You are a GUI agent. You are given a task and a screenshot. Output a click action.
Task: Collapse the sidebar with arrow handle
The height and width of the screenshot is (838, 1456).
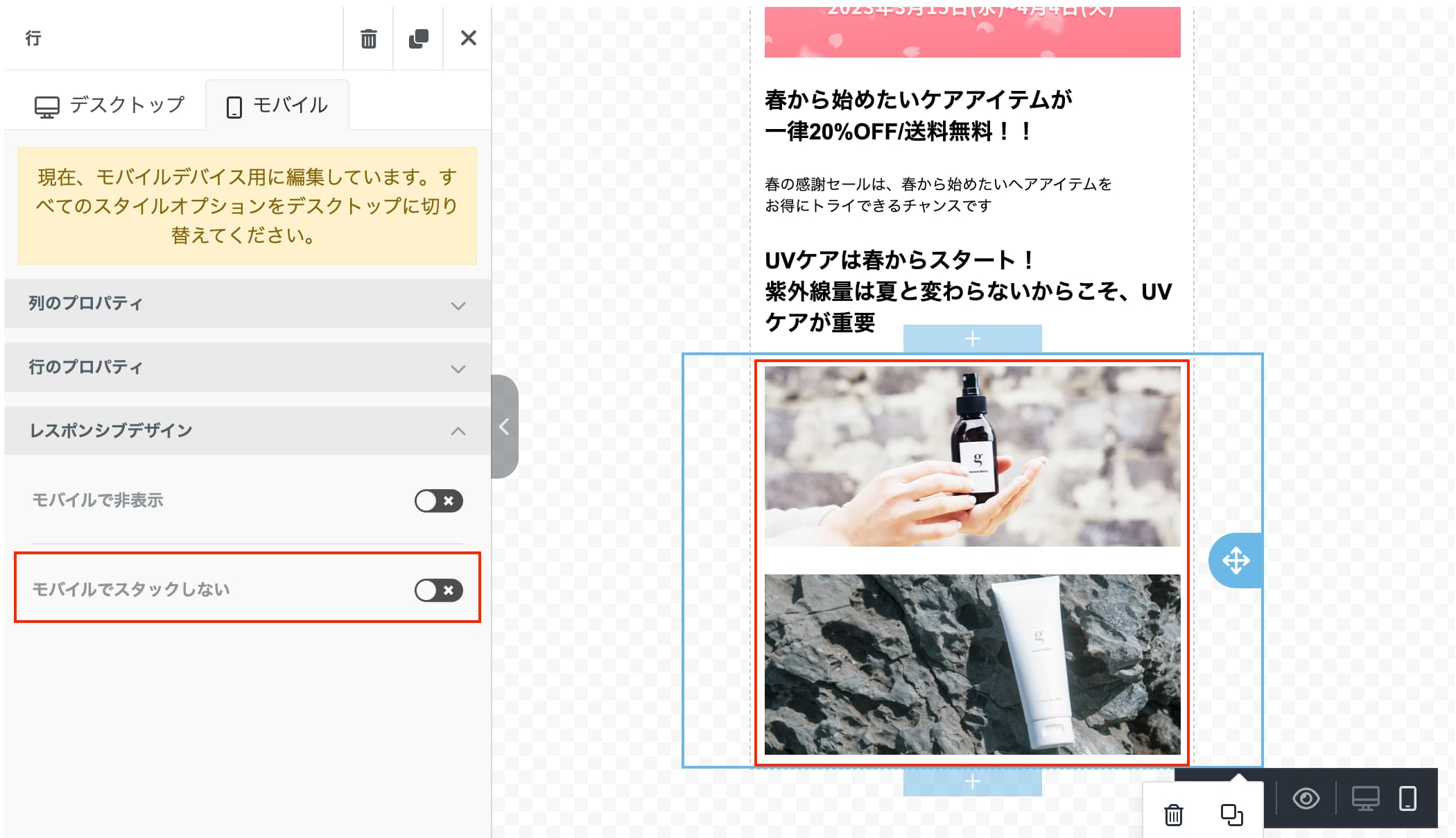[x=504, y=427]
